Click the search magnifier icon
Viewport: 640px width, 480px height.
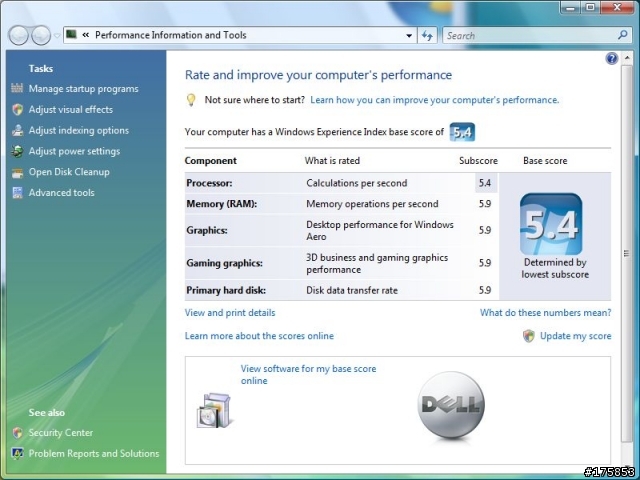click(x=622, y=35)
